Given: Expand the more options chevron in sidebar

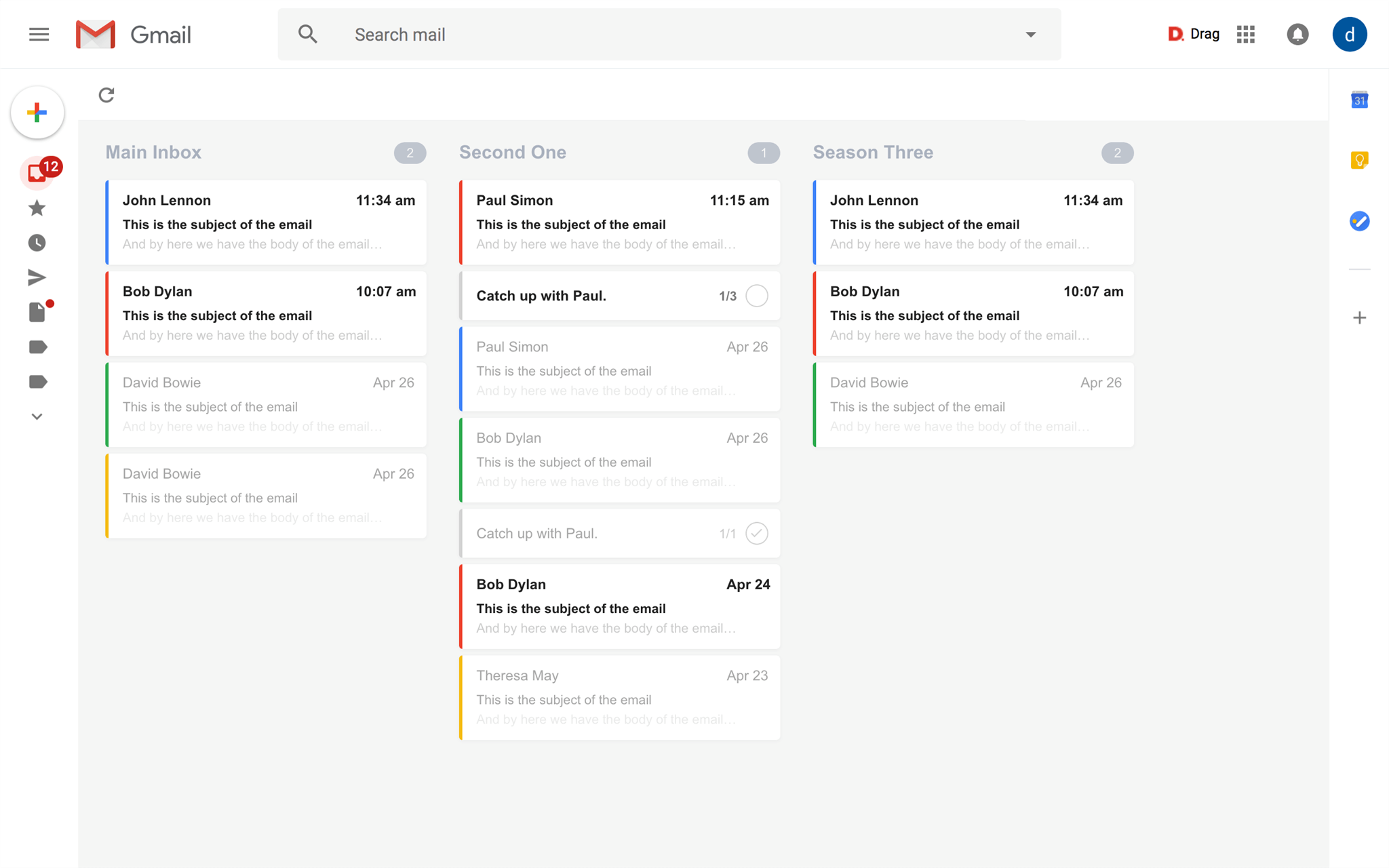Looking at the screenshot, I should click(x=36, y=416).
